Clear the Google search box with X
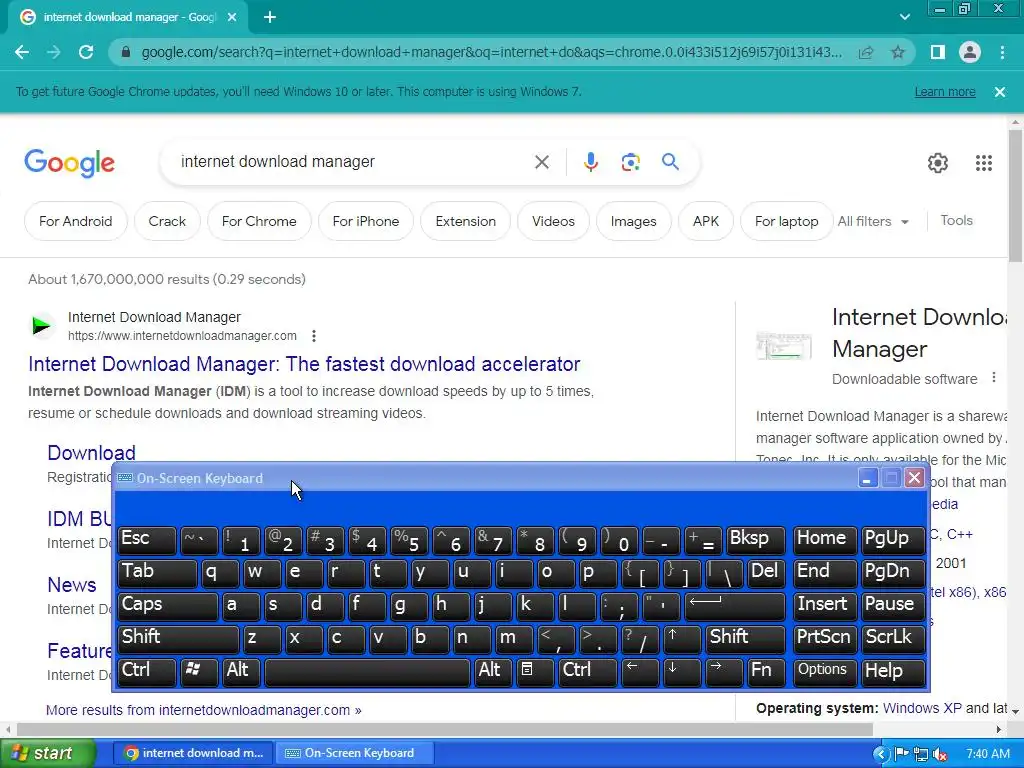This screenshot has width=1024, height=768. (x=541, y=162)
